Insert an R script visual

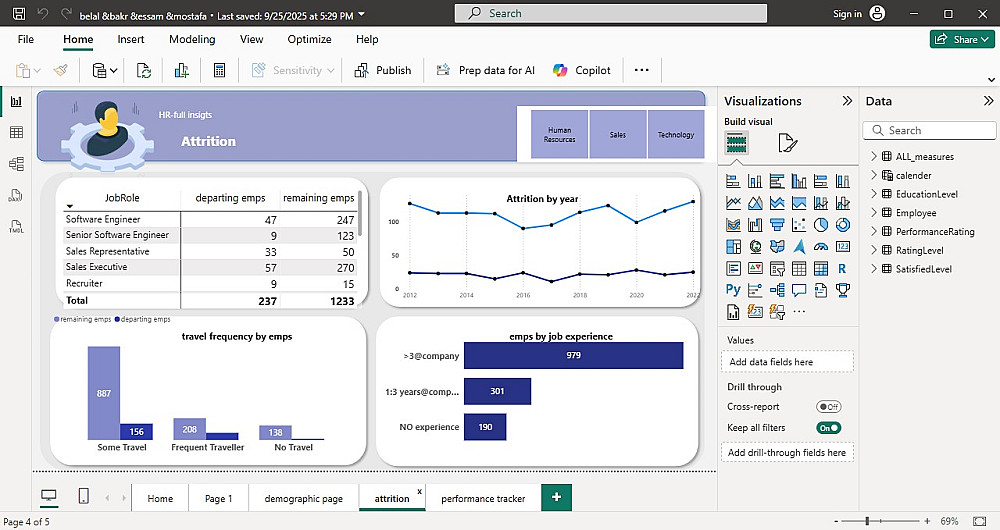click(x=842, y=269)
